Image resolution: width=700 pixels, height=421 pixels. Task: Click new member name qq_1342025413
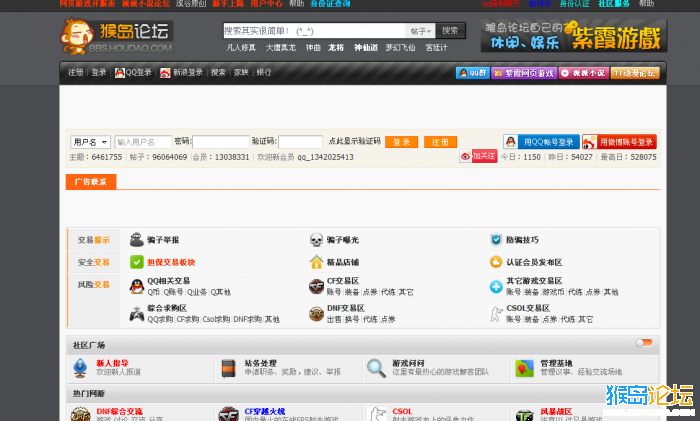pyautogui.click(x=325, y=157)
